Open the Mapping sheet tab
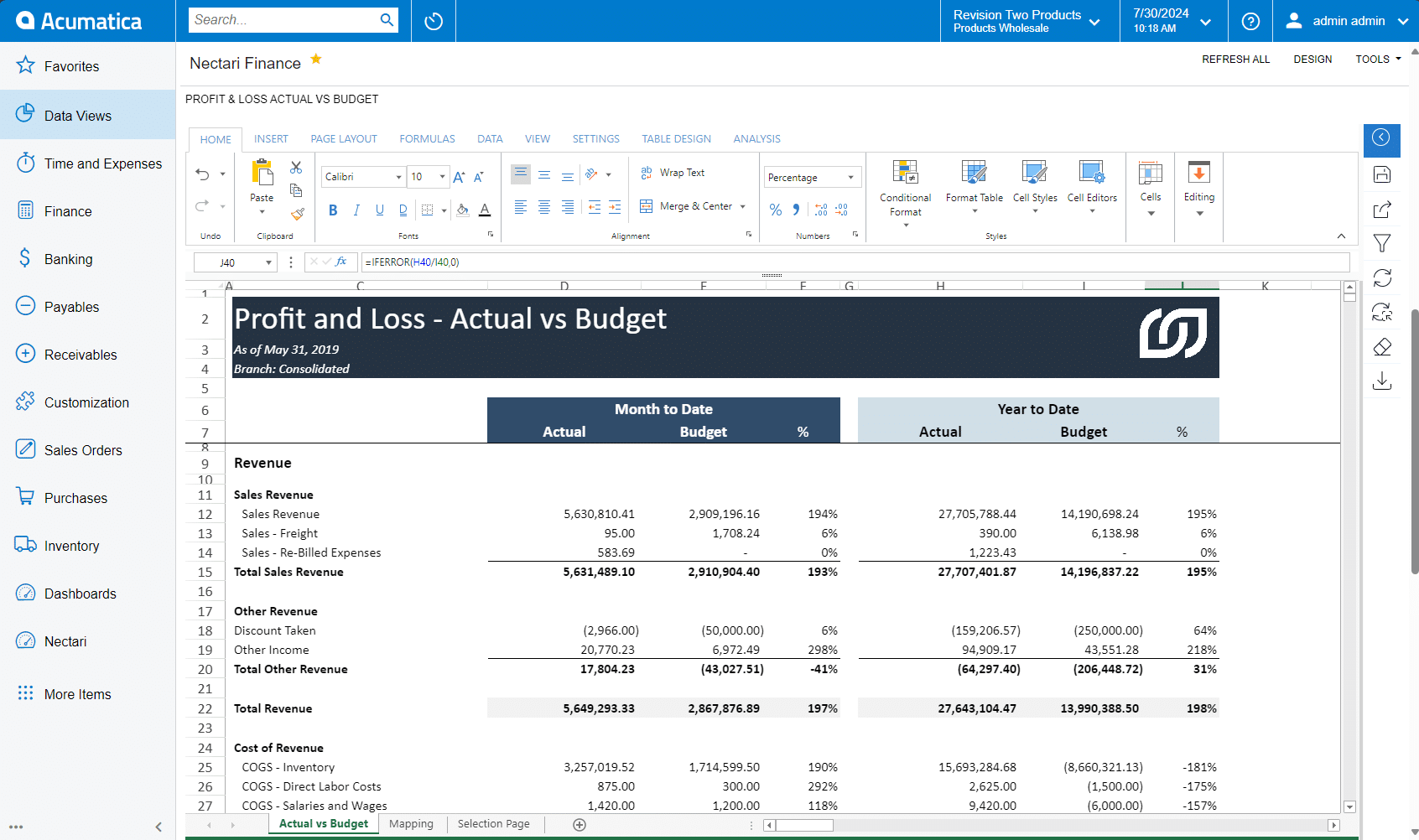 tap(411, 824)
